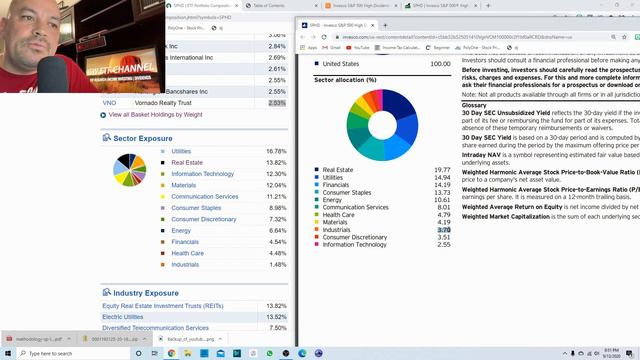Close the Table of Contents tab
The height and width of the screenshot is (360, 640).
[x=316, y=6]
